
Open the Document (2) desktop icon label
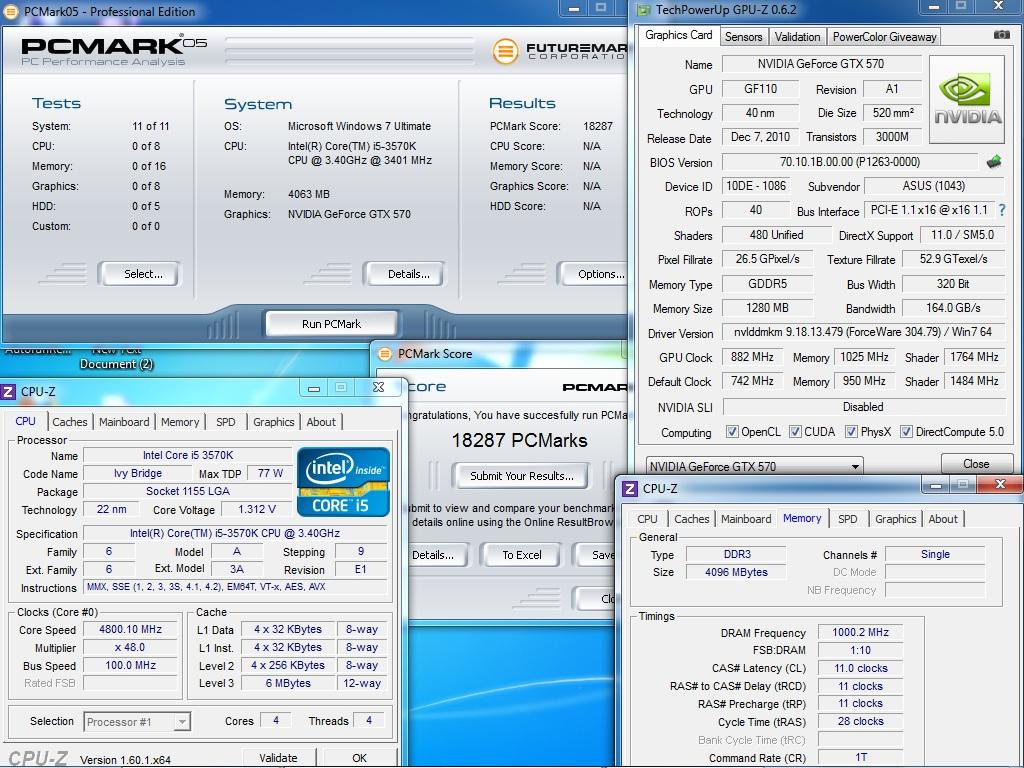pyautogui.click(x=116, y=364)
